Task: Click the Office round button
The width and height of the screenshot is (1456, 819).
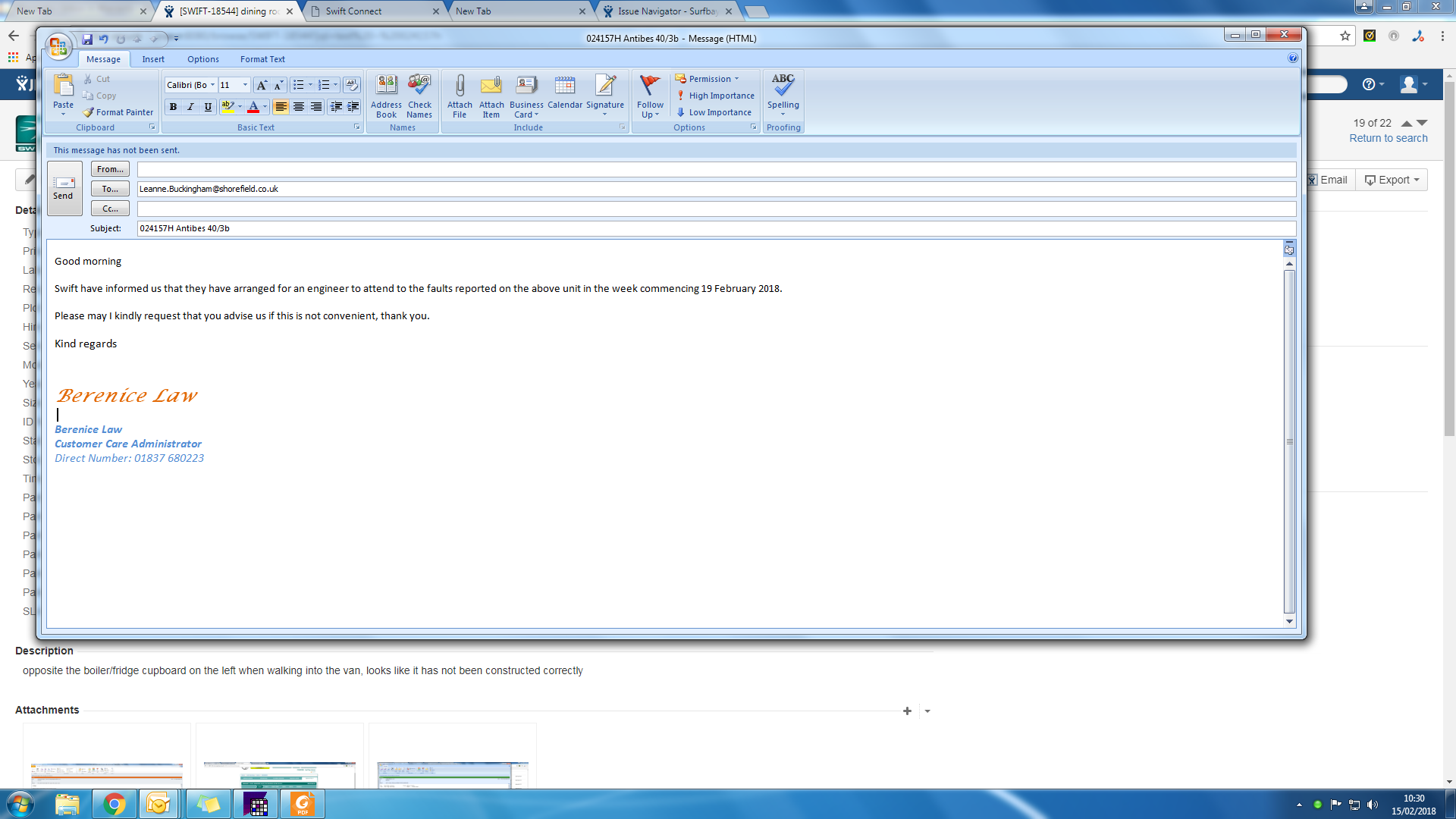Action: pyautogui.click(x=58, y=46)
